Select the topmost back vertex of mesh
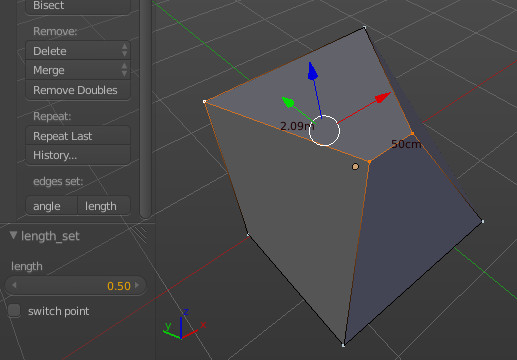This screenshot has height=360, width=517. (x=365, y=27)
